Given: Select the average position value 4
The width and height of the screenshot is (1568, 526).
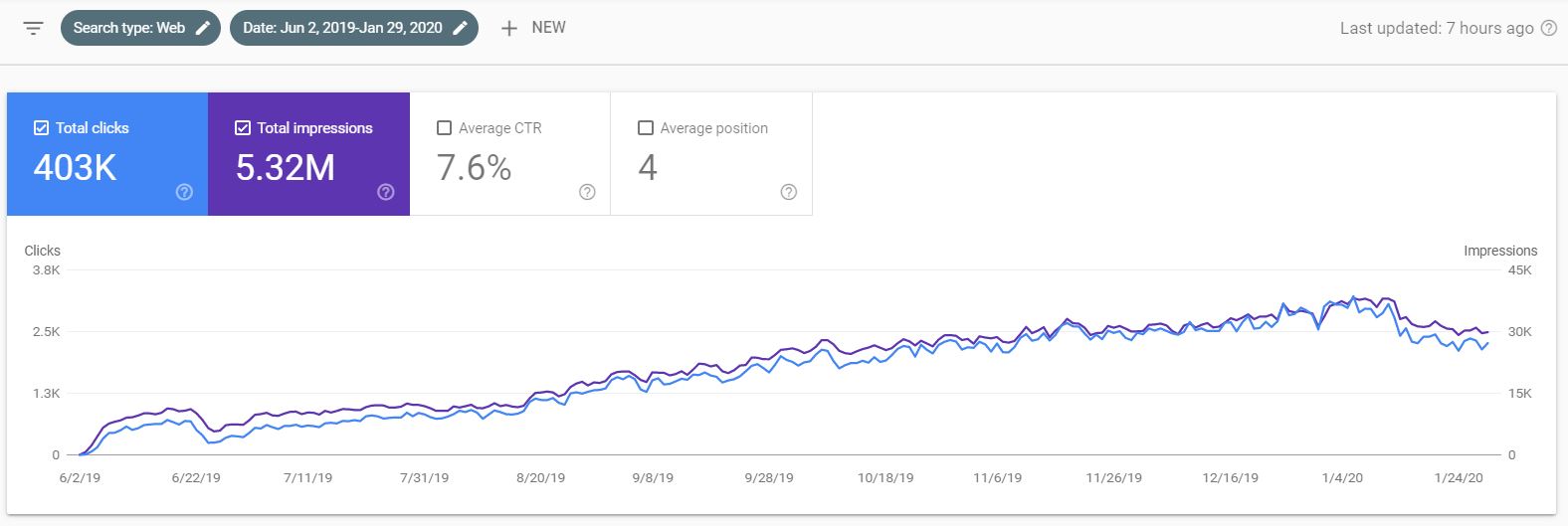Looking at the screenshot, I should [648, 168].
